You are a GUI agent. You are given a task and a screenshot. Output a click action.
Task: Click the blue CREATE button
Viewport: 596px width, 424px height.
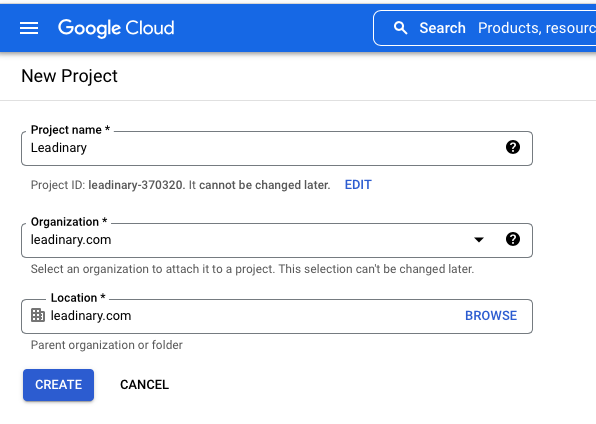click(59, 385)
